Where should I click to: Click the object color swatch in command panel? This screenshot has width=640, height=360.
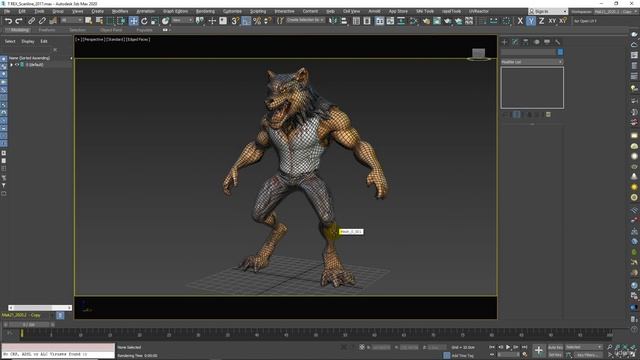[x=560, y=52]
